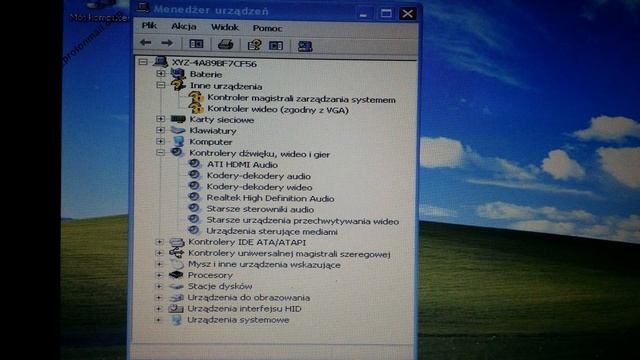Screen dimensions: 640x360
Task: Collapse the root XYZ-4A89BF7CF56 node
Action: pyautogui.click(x=142, y=62)
